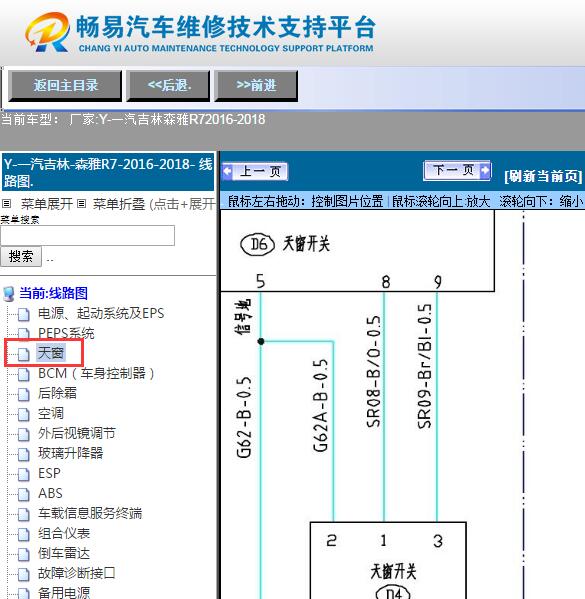Click the page icon beside 组合仪表
The image size is (585, 599).
pyautogui.click(x=24, y=534)
